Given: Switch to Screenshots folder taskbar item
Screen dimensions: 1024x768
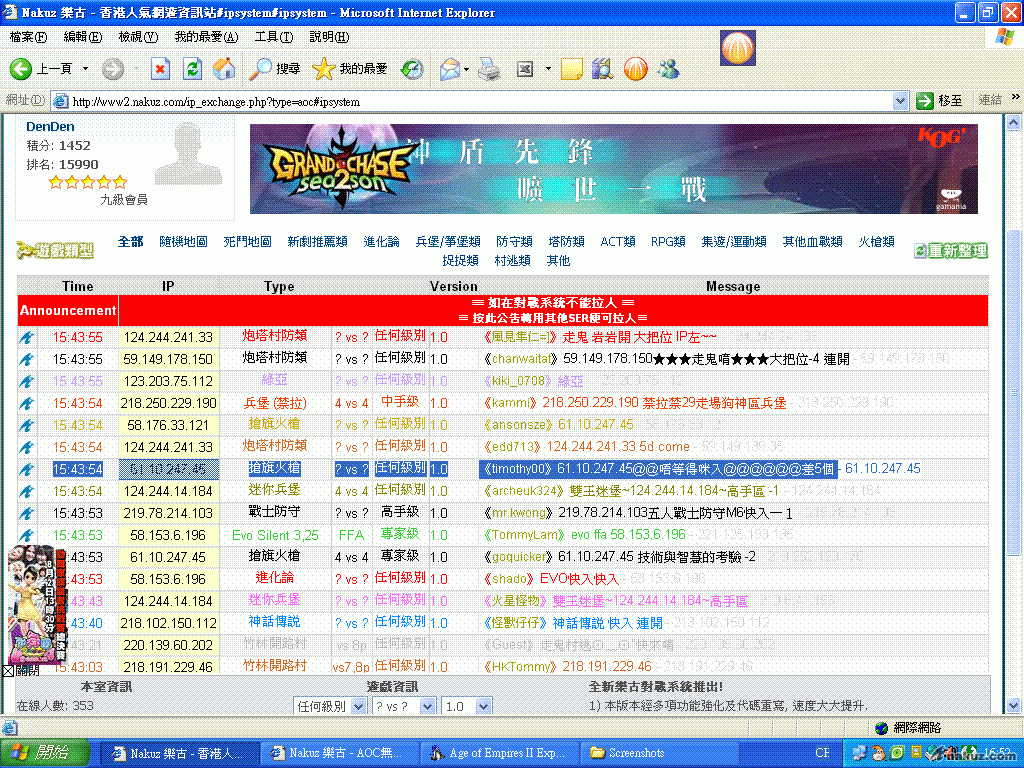Looking at the screenshot, I should click(660, 753).
